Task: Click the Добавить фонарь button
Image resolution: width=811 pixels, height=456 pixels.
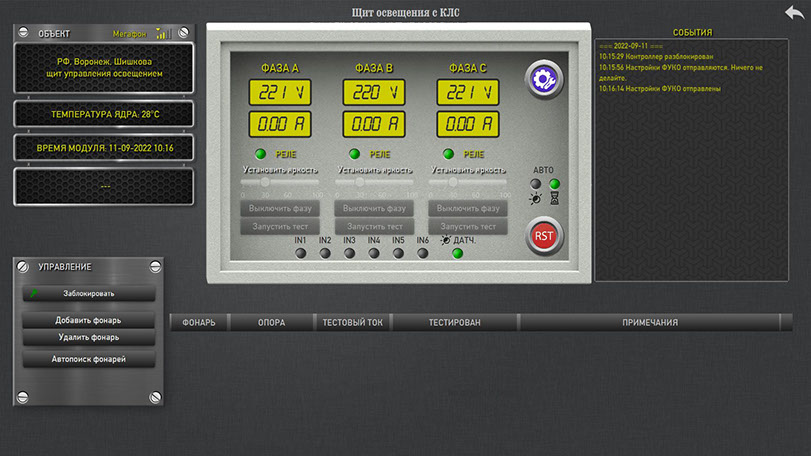Action: [89, 321]
